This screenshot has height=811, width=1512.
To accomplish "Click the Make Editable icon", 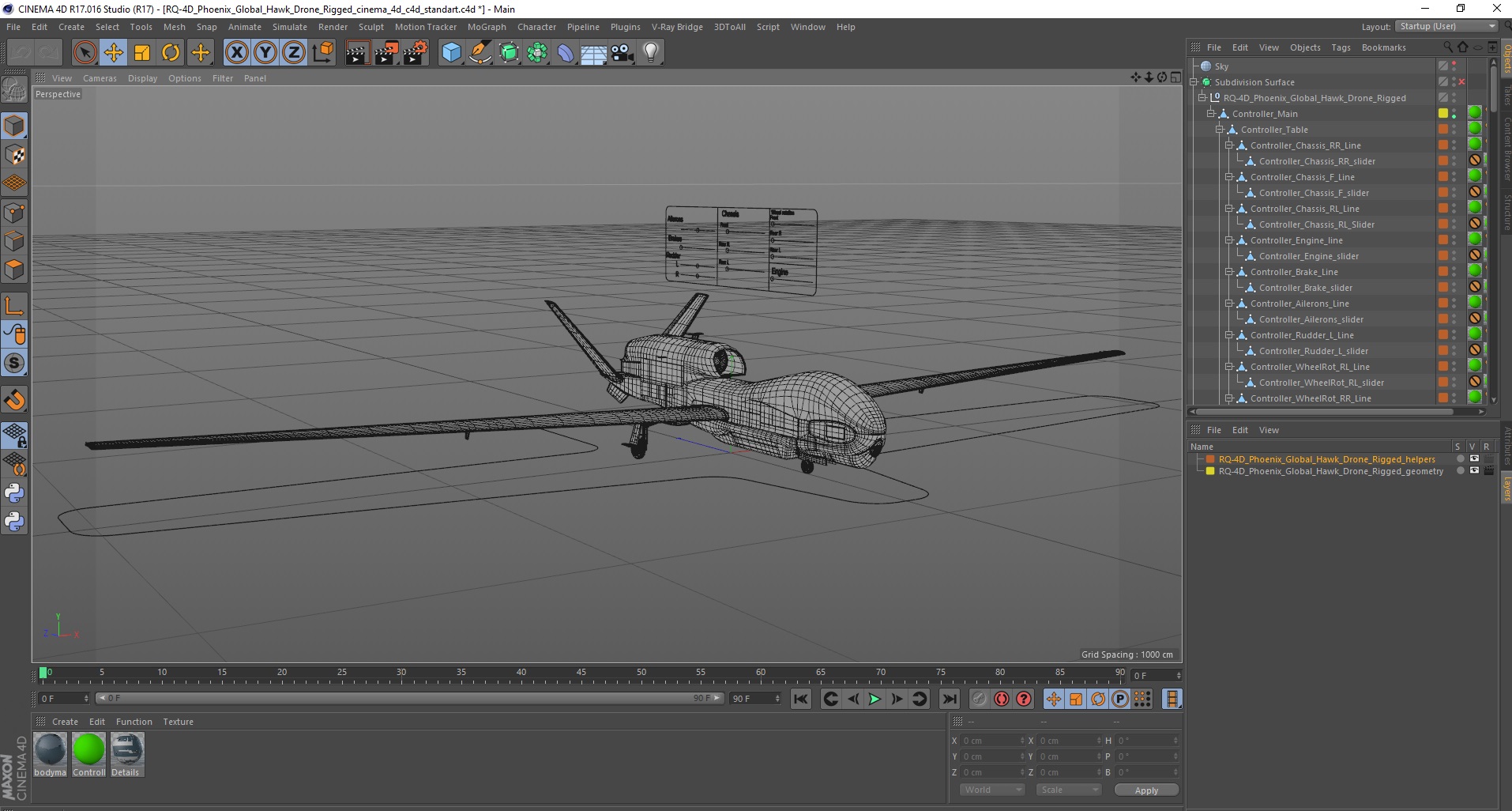I will [14, 90].
